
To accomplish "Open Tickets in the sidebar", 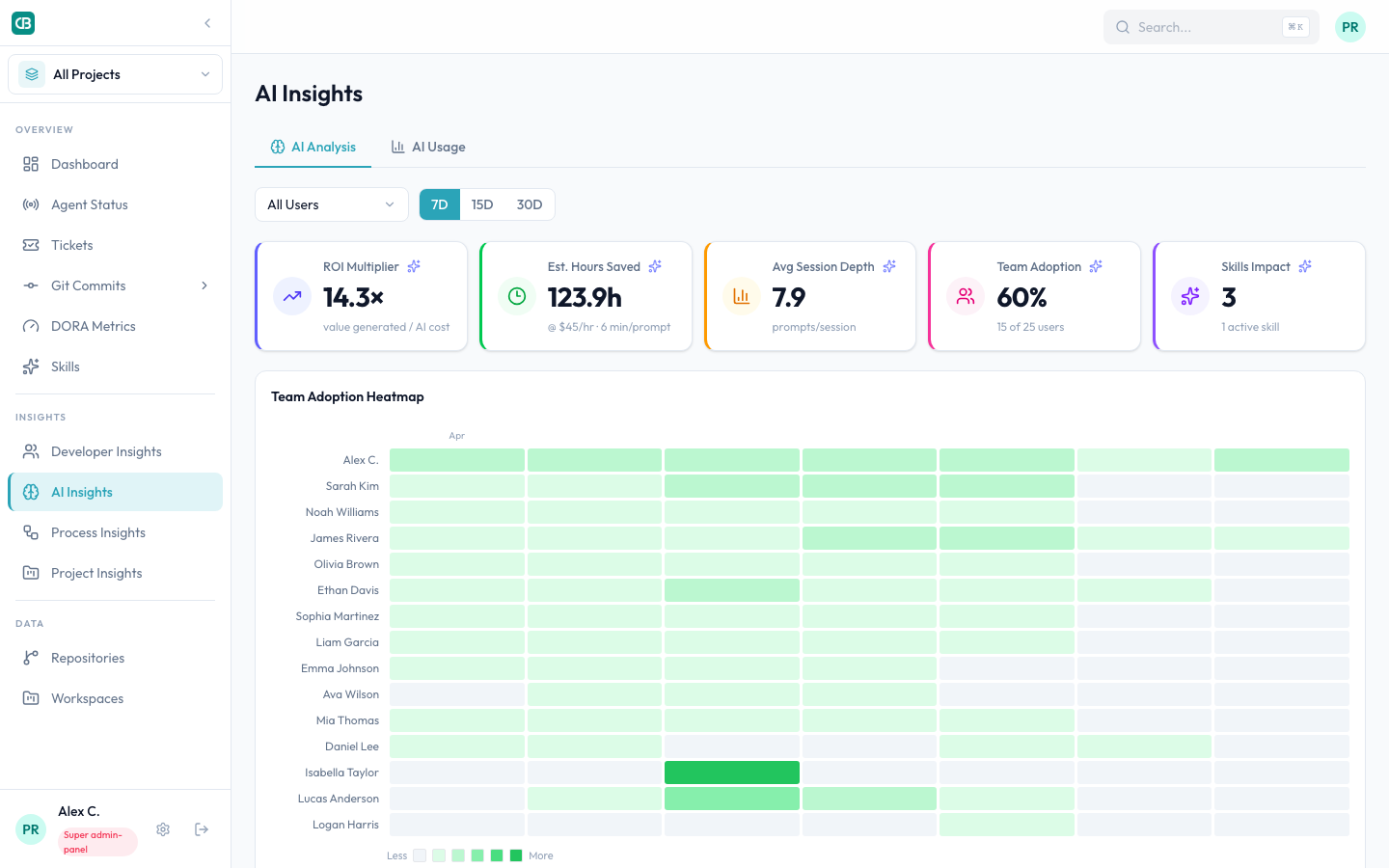I will [x=115, y=245].
